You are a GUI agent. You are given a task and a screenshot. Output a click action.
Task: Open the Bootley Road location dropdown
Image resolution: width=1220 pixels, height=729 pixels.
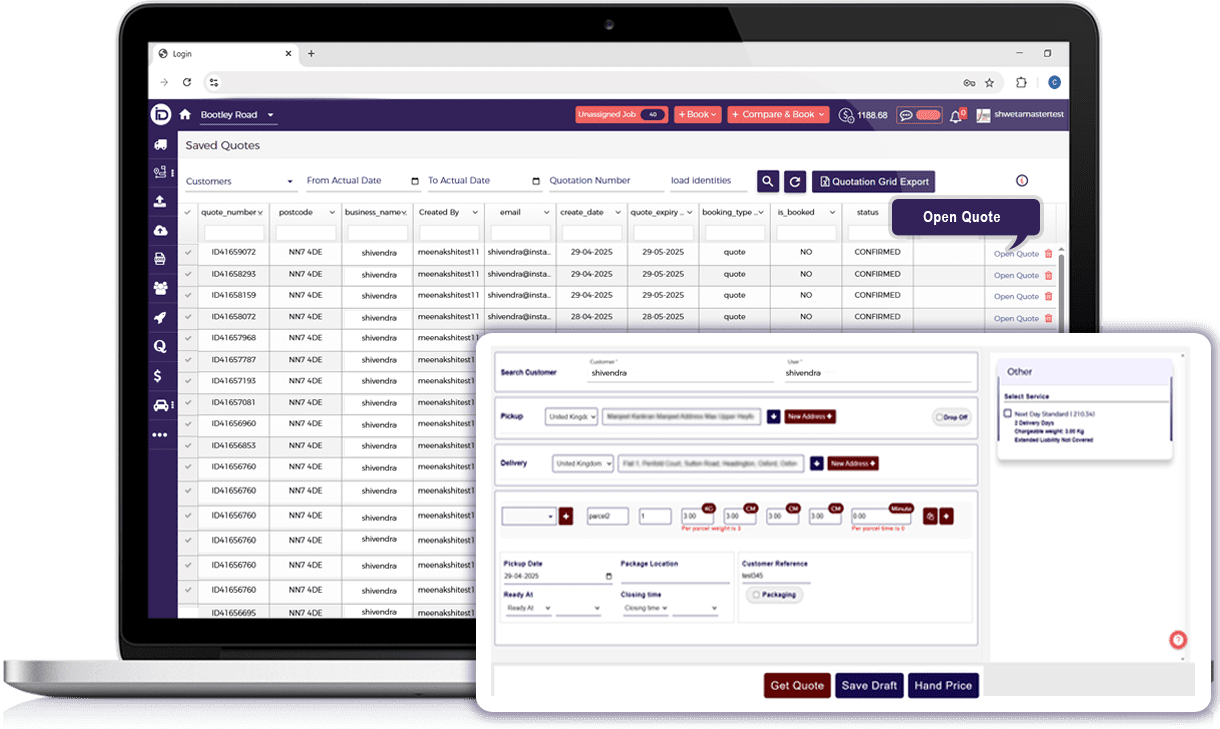click(237, 115)
